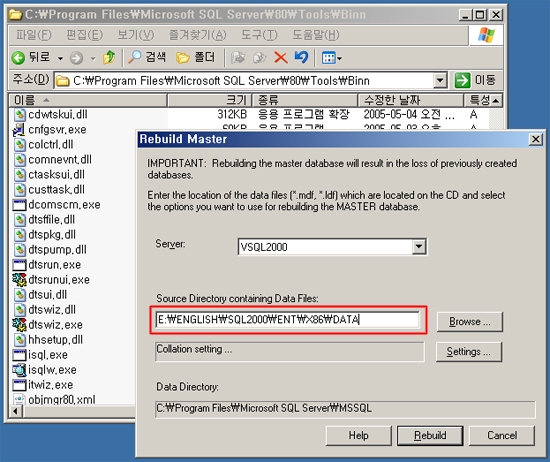550x462 pixels.
Task: Select the itwiz.exe file icon
Action: point(19,385)
